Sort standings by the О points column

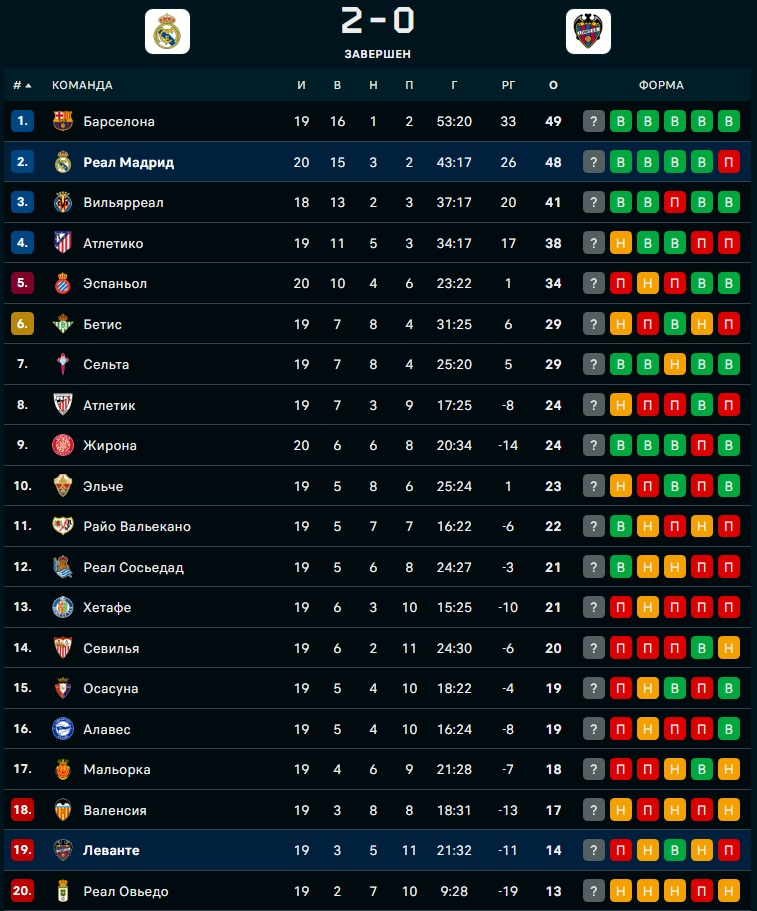click(x=553, y=86)
